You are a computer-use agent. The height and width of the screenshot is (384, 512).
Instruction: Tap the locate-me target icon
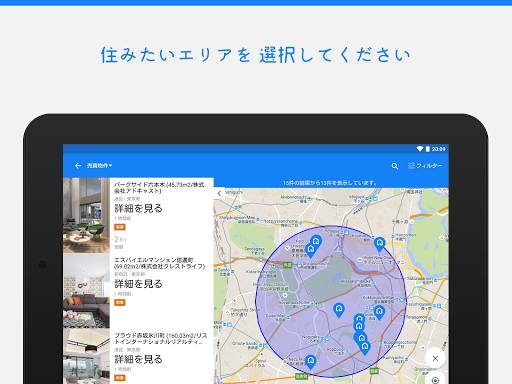tap(435, 380)
